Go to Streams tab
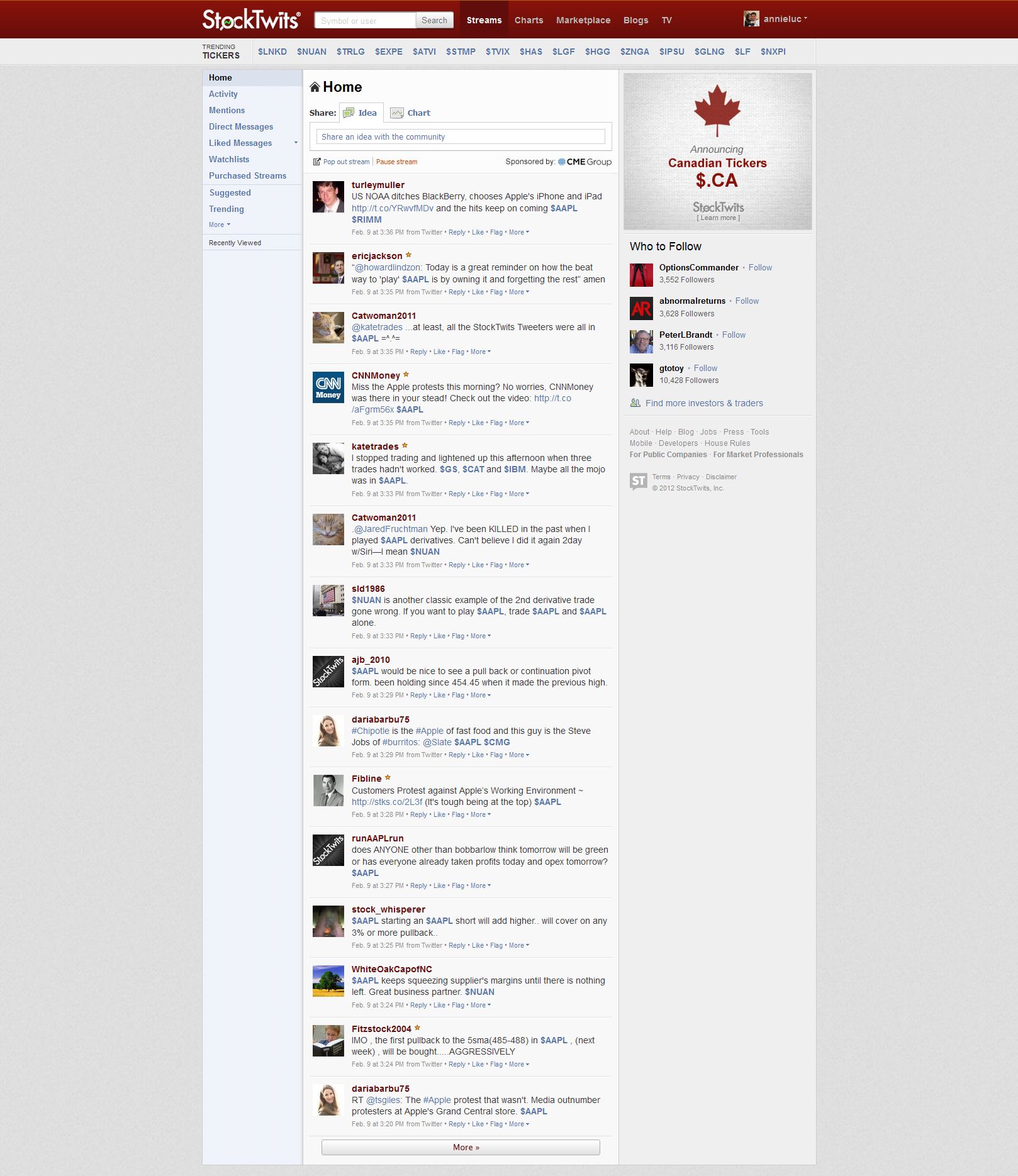The height and width of the screenshot is (1176, 1018). [x=484, y=20]
